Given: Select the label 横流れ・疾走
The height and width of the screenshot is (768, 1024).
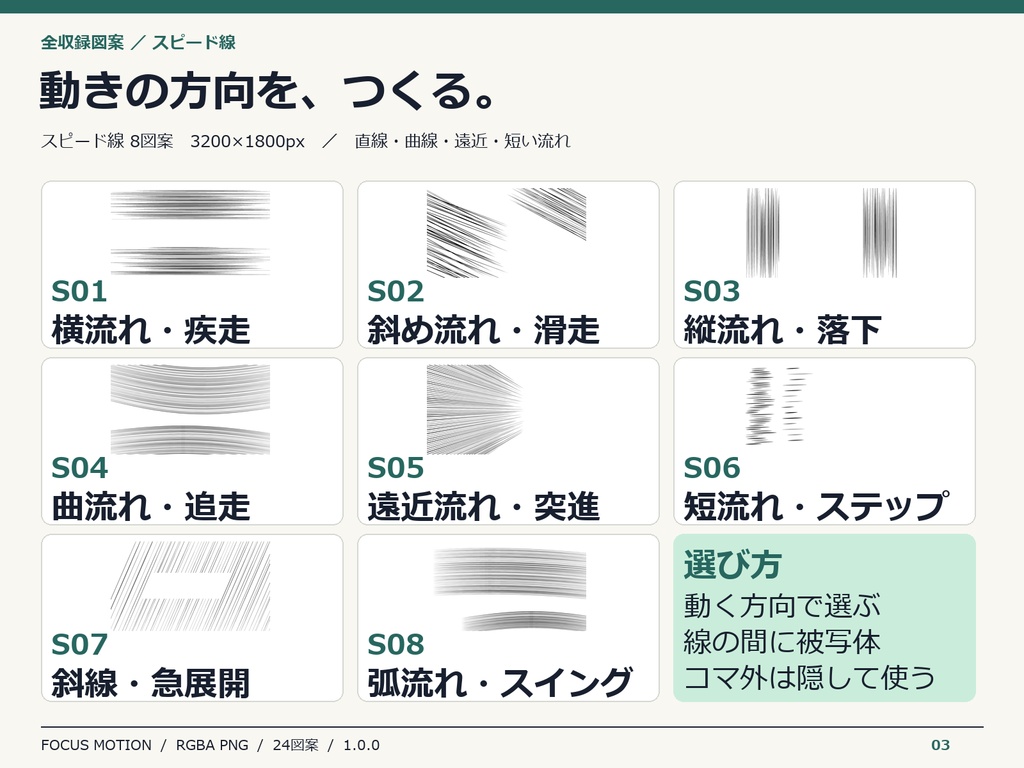Looking at the screenshot, I should tap(151, 330).
